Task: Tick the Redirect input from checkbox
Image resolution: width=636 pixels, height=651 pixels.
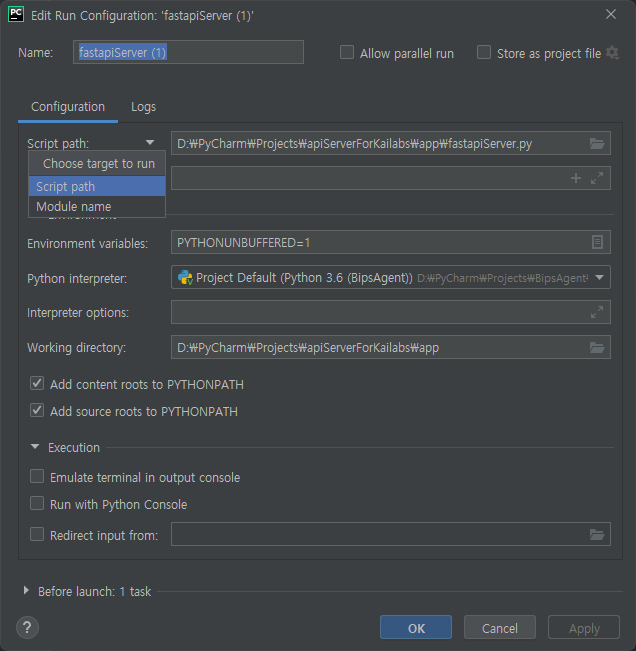Action: click(37, 534)
